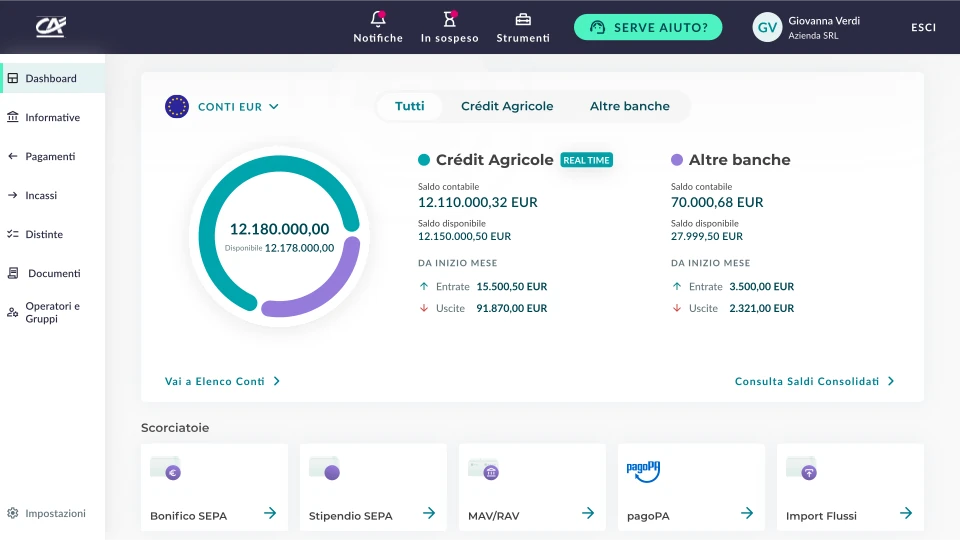Click the Saldo disponibile 27.999,50 EUR
Screen dimensions: 960x540
707,236
